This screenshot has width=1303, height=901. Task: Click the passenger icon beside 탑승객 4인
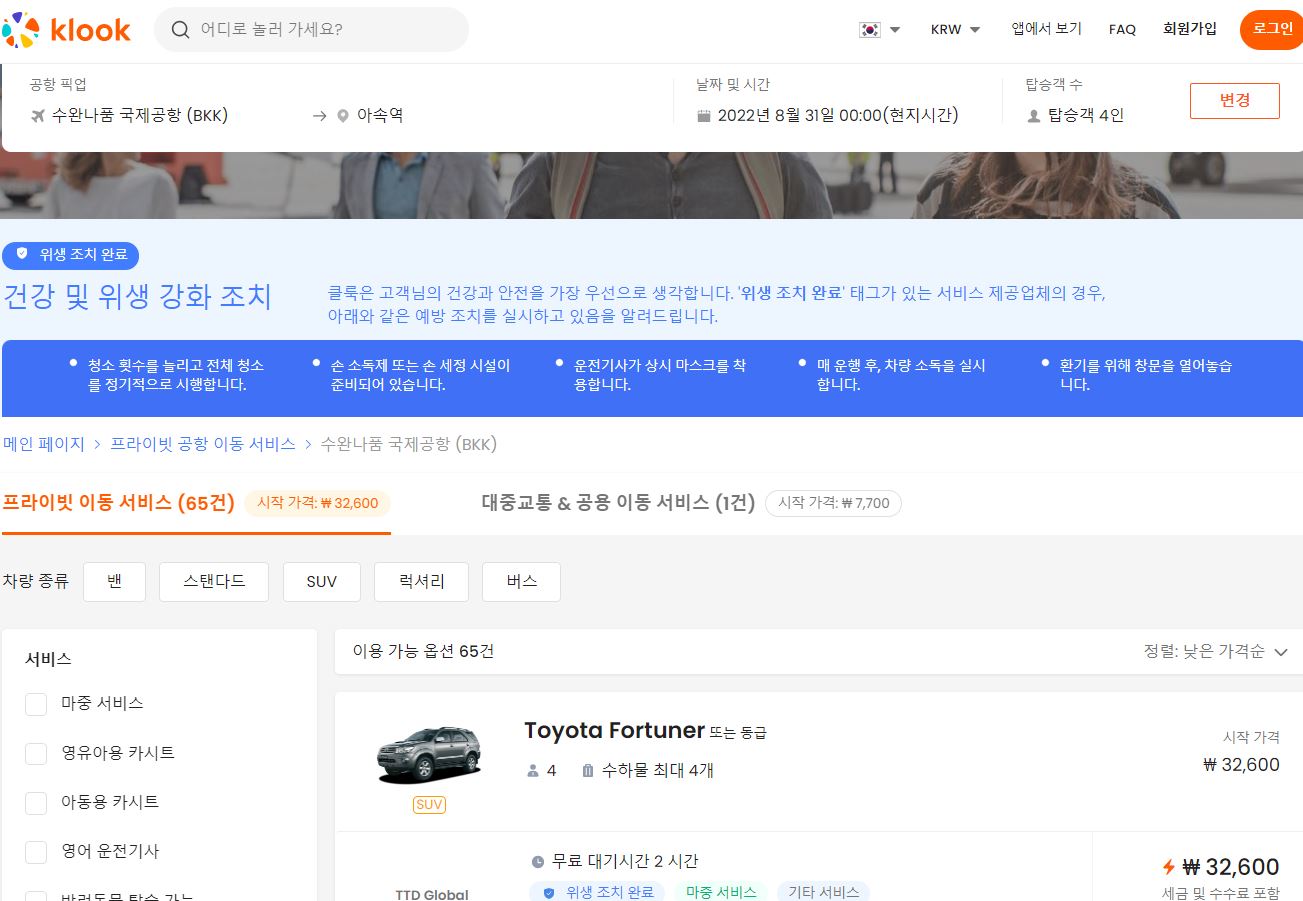(x=1034, y=116)
